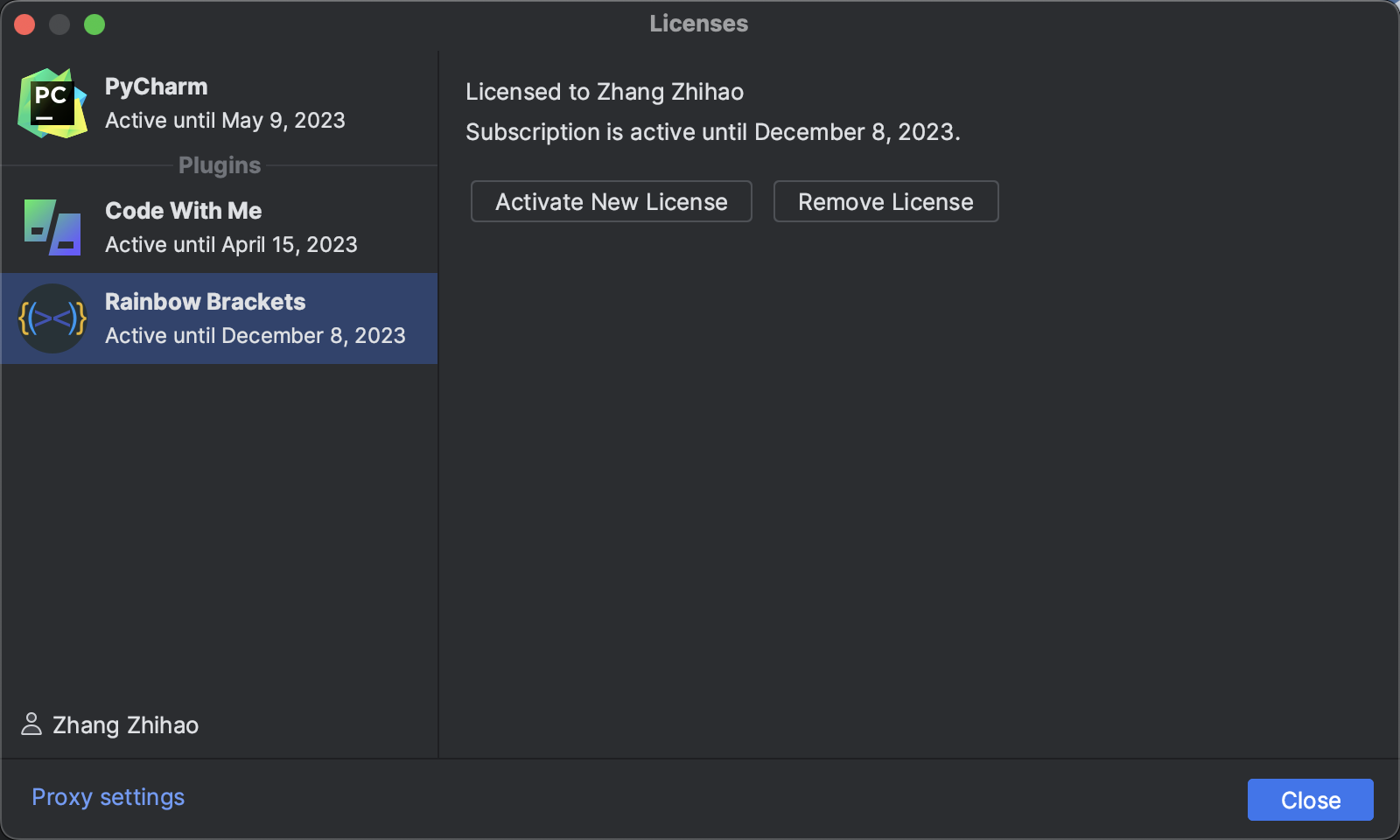Select the text 'Licensed to Zhang Zhihao'
The width and height of the screenshot is (1400, 840).
pos(605,92)
